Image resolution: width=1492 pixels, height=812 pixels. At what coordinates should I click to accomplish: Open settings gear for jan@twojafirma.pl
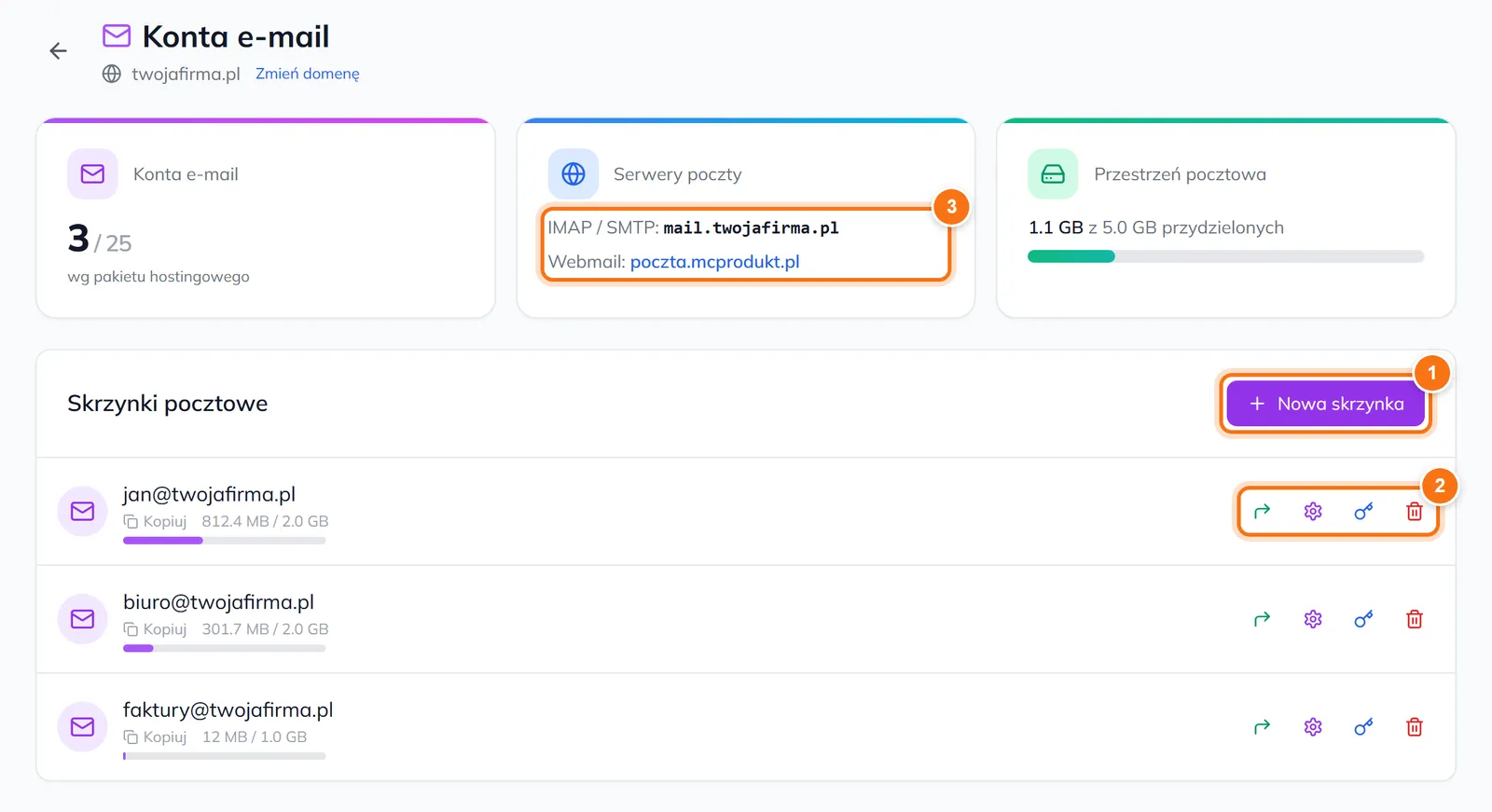(x=1313, y=511)
